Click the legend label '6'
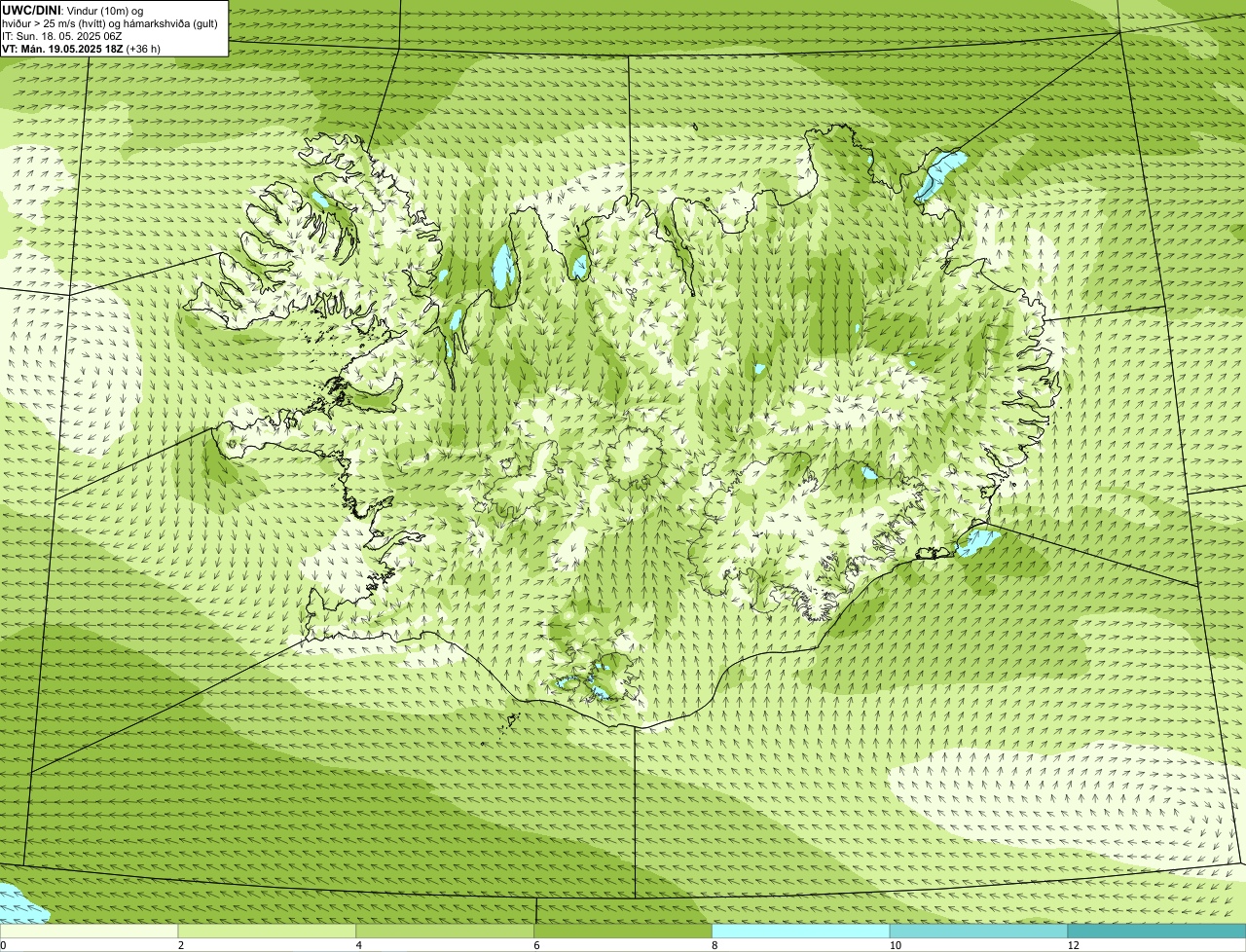This screenshot has height=952, width=1246. point(536,945)
